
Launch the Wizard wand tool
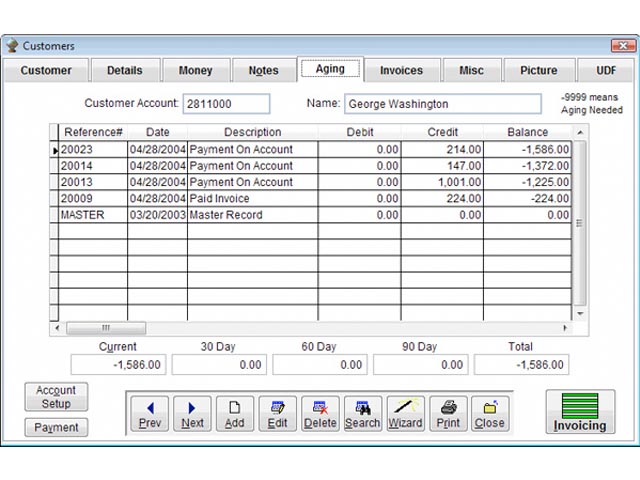coord(405,413)
